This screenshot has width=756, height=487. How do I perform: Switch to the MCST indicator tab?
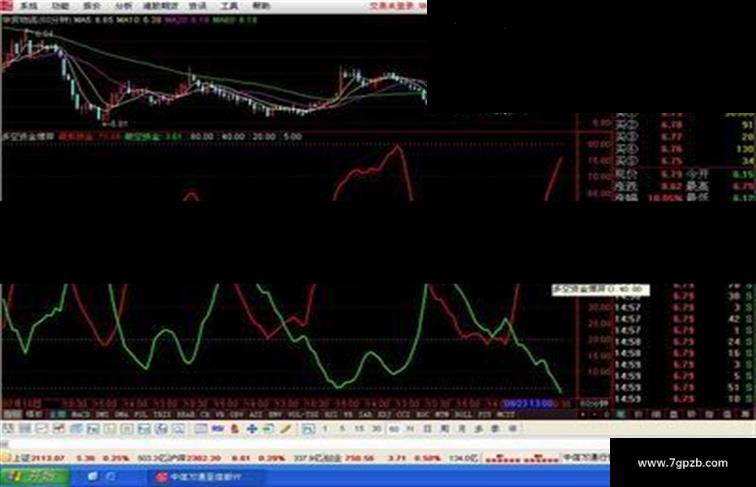click(506, 414)
